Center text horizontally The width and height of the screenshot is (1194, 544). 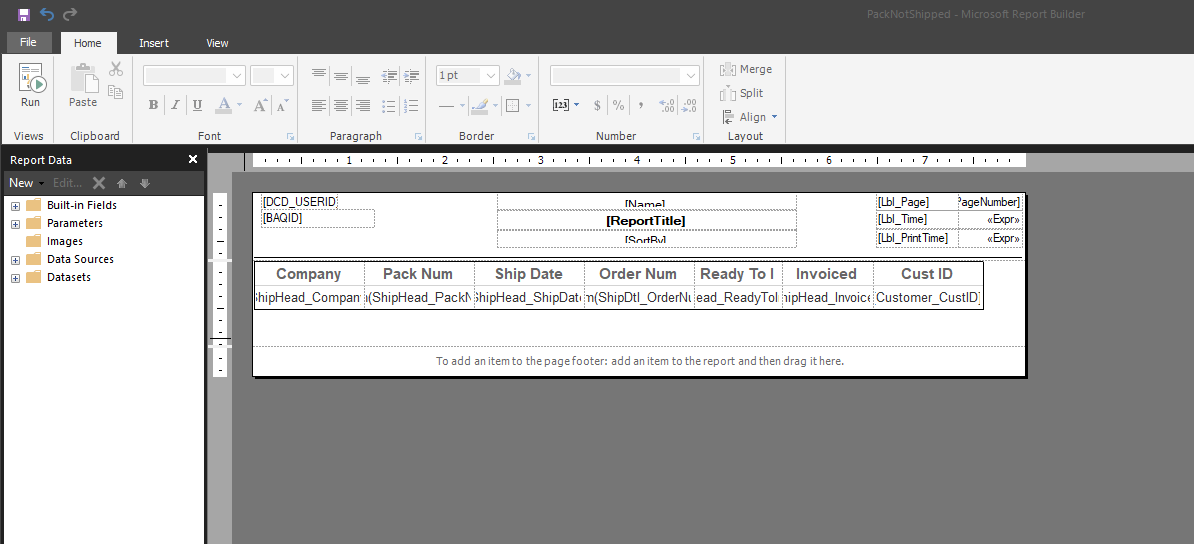[341, 105]
